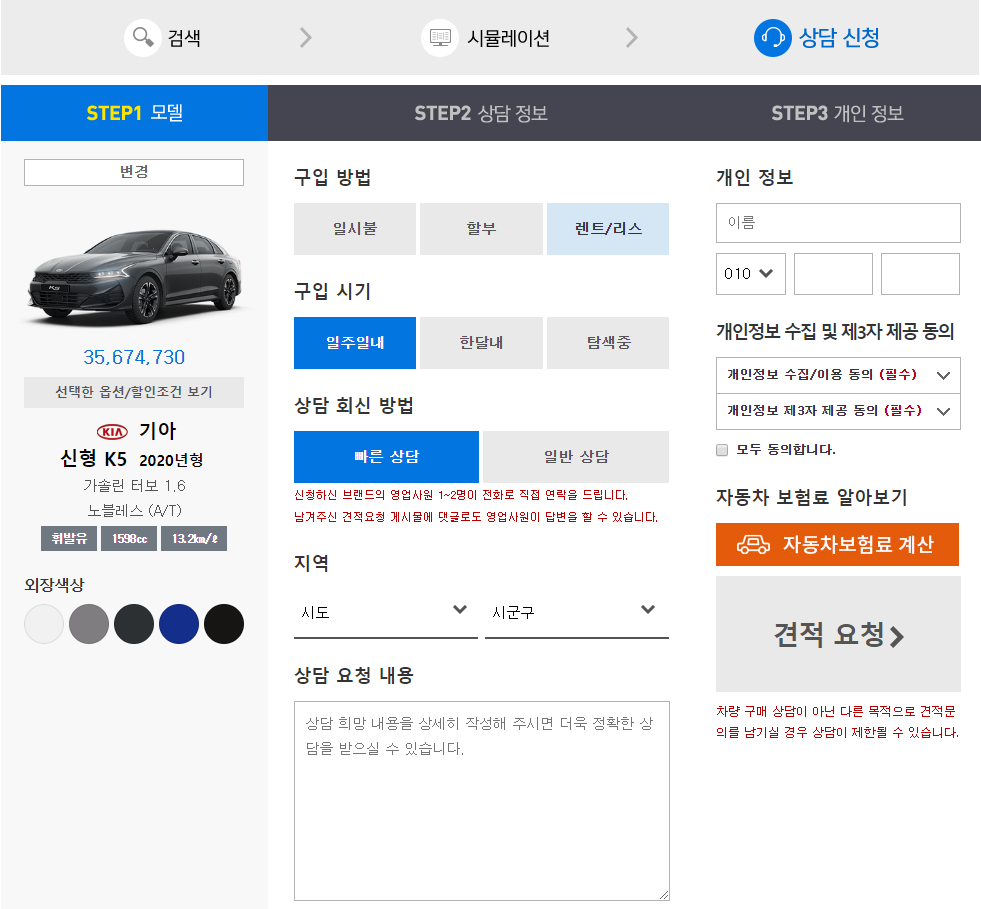Screen dimensions: 981x909
Task: Open 선택한 옵션/할인조건 보기
Action: pos(134,392)
